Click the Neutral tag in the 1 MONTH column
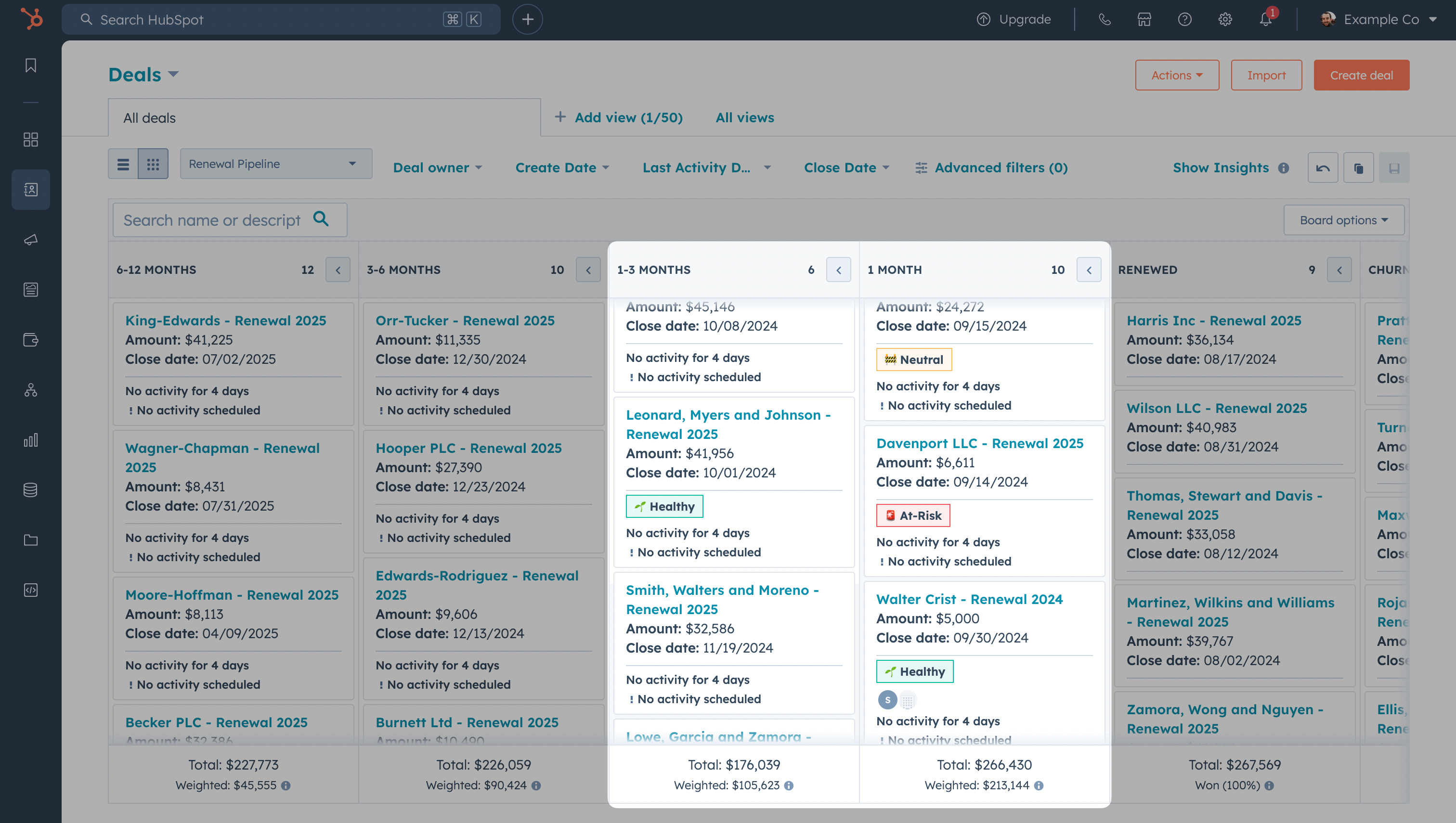Viewport: 1456px width, 823px height. tap(914, 360)
